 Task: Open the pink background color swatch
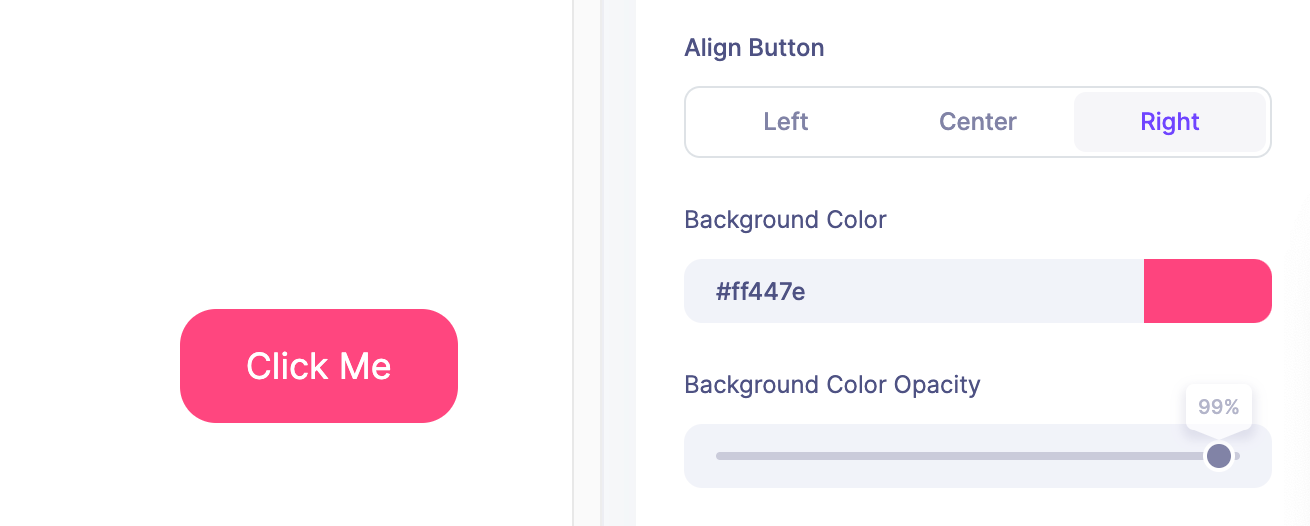[x=1207, y=291]
